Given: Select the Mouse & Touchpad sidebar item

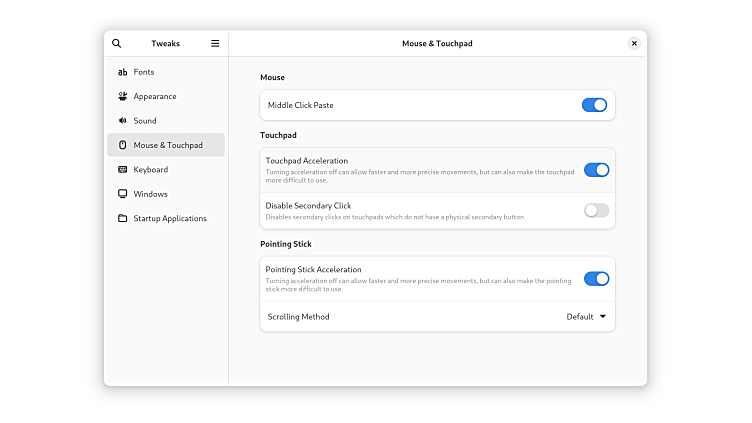Looking at the screenshot, I should pos(167,145).
